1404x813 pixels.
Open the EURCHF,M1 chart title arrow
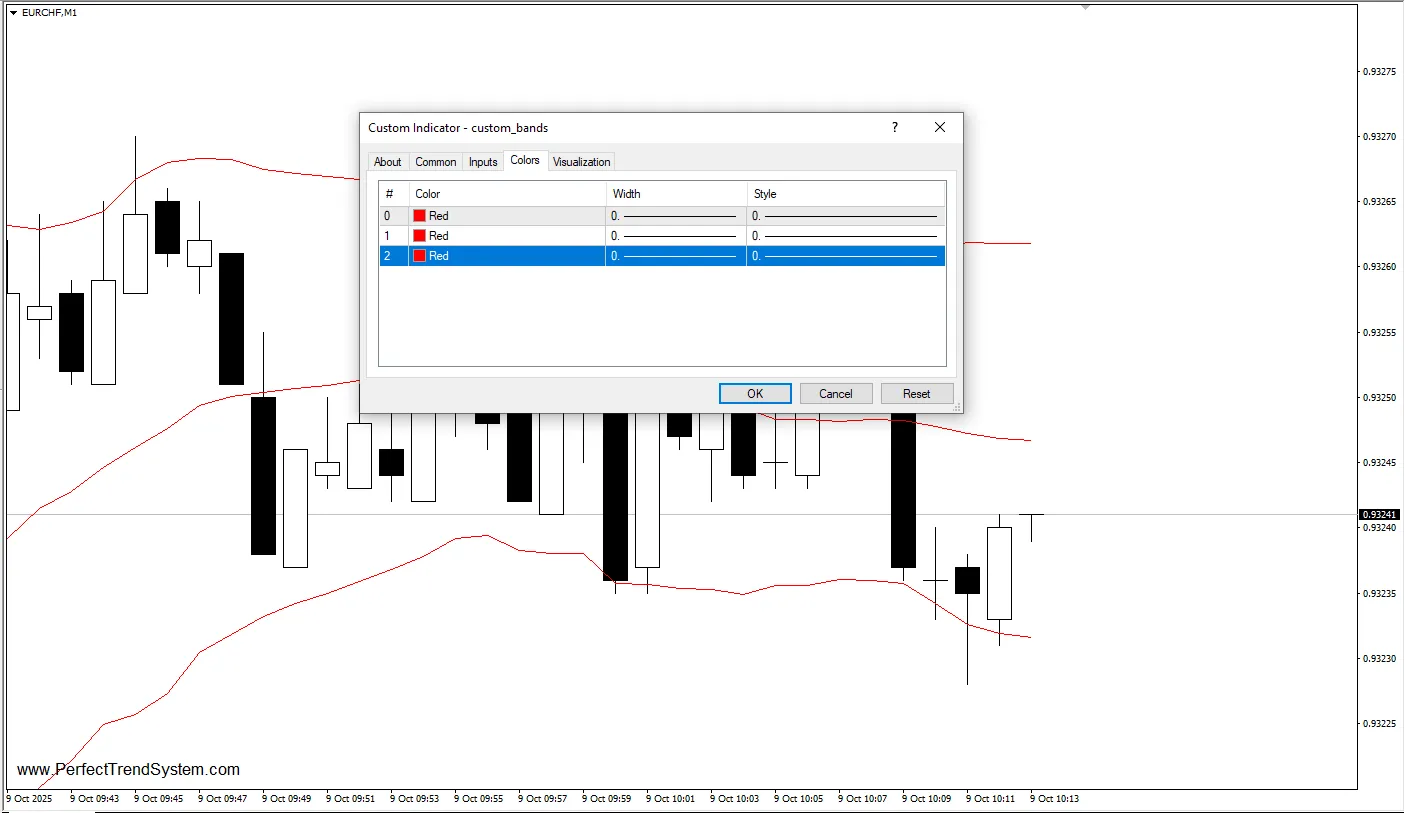click(x=13, y=12)
